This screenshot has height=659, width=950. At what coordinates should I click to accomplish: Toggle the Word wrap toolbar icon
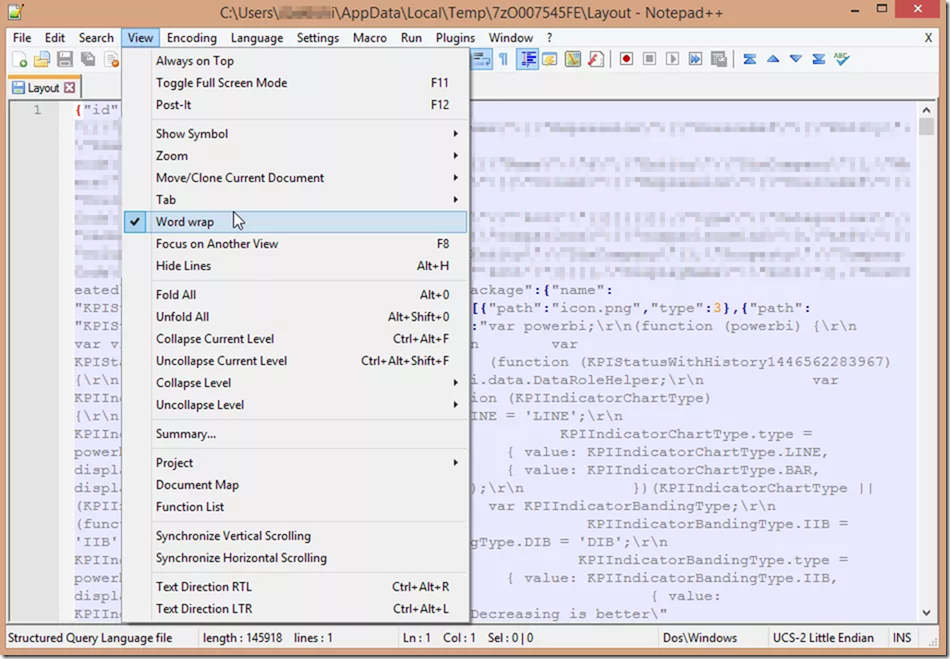pos(482,59)
